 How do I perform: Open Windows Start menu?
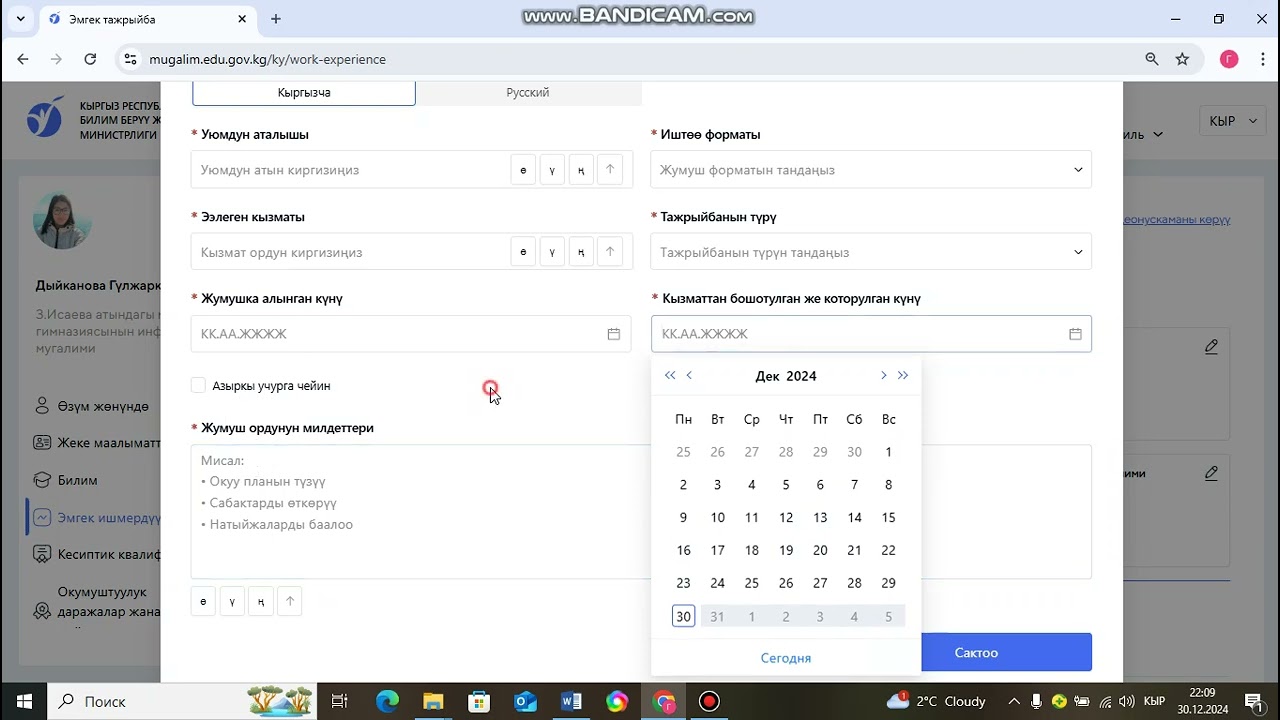click(23, 701)
